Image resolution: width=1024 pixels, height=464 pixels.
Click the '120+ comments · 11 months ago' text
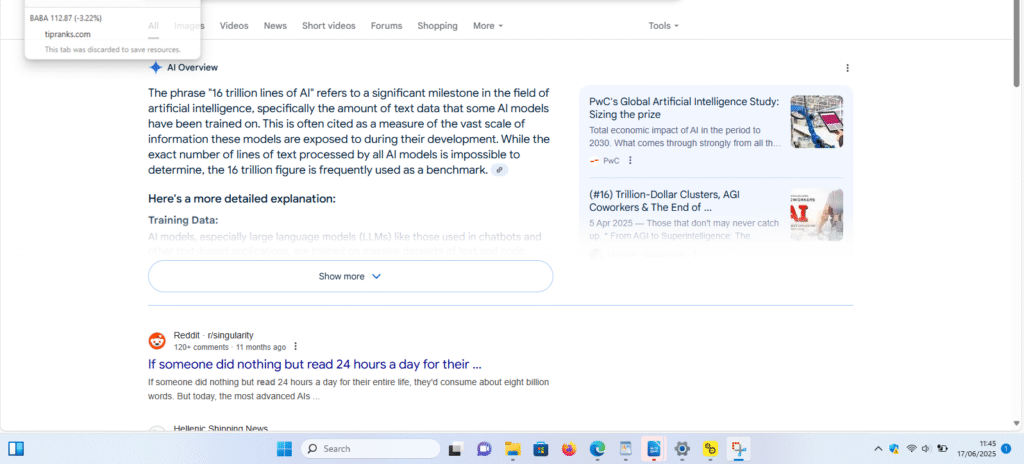coord(230,347)
